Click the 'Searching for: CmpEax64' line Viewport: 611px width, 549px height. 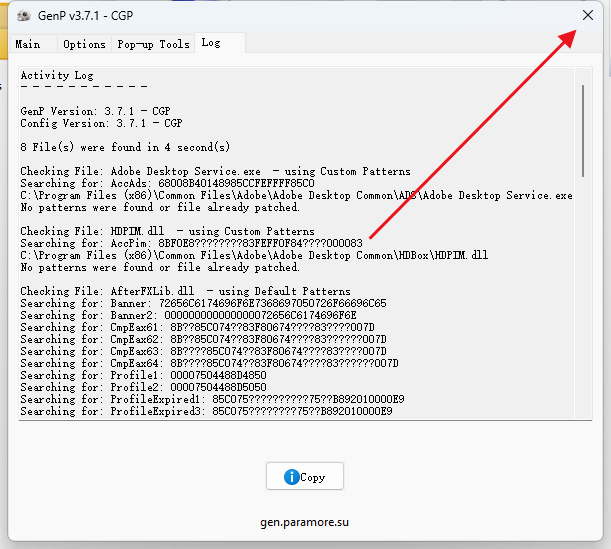pos(210,363)
